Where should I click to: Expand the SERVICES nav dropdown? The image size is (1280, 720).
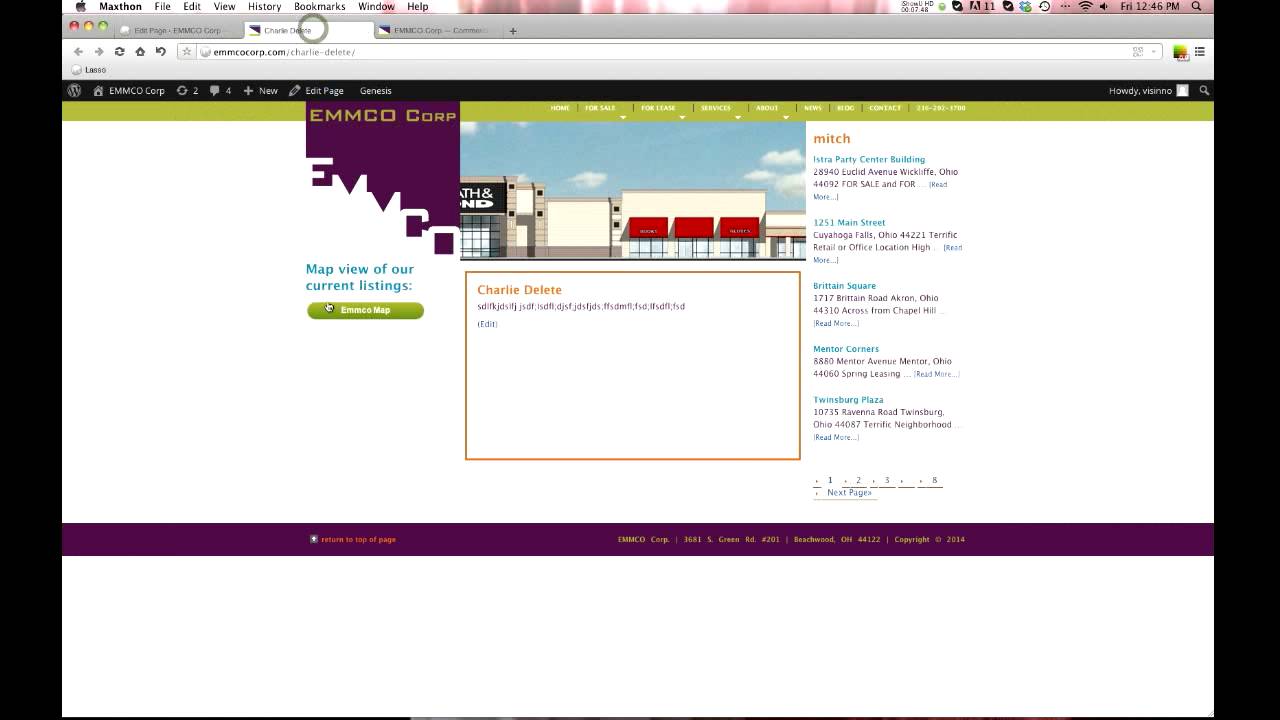pyautogui.click(x=738, y=117)
